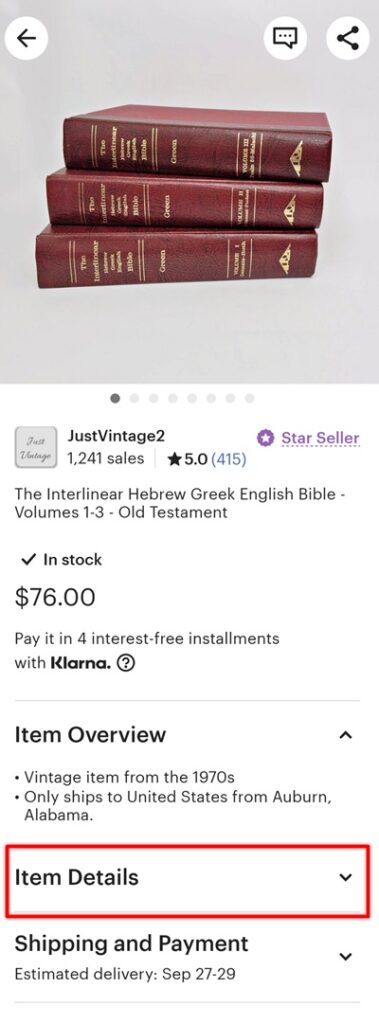Collapse the Item Overview section
This screenshot has height=1024, width=379.
(346, 735)
